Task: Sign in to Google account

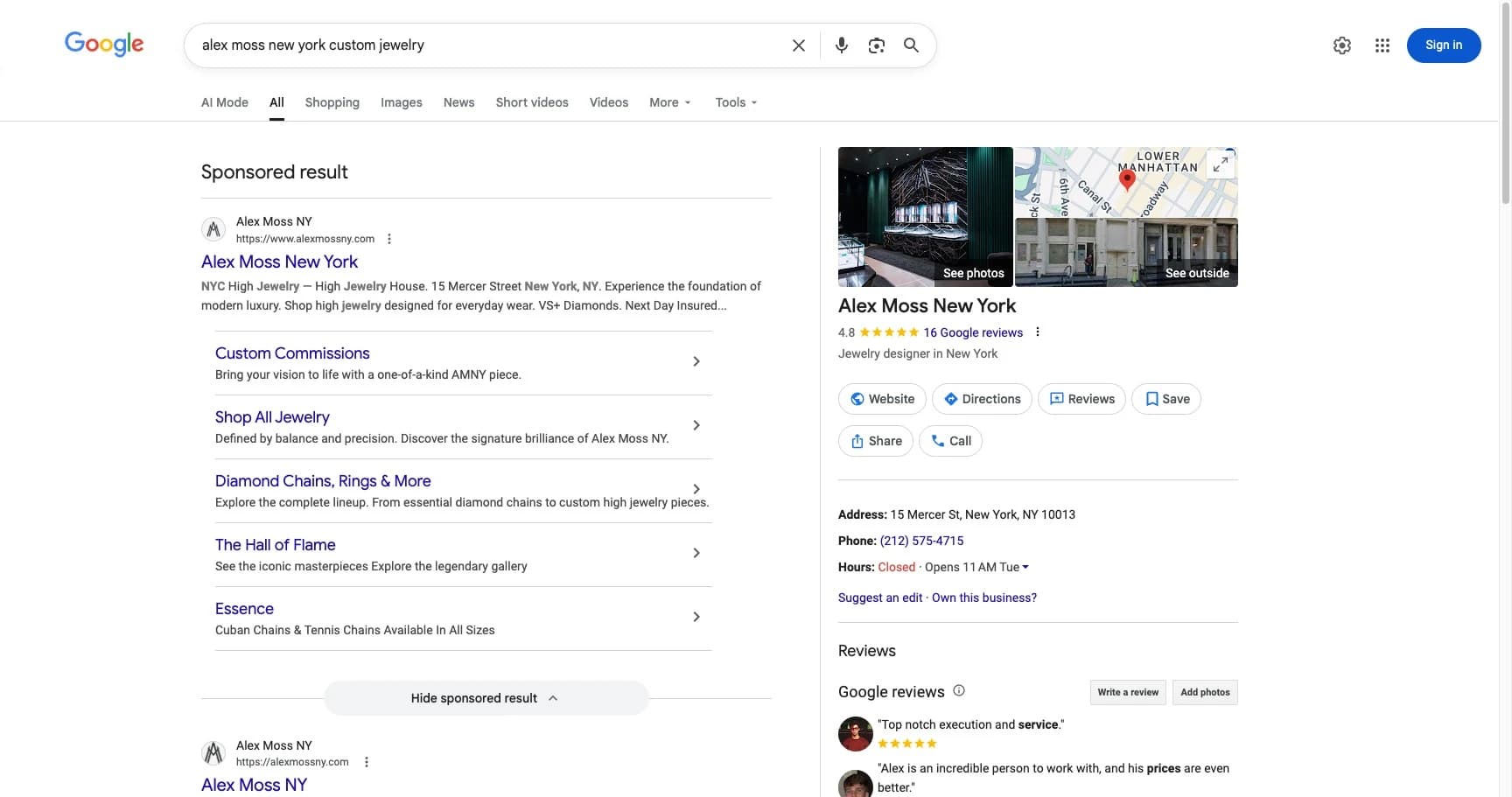Action: tap(1444, 45)
